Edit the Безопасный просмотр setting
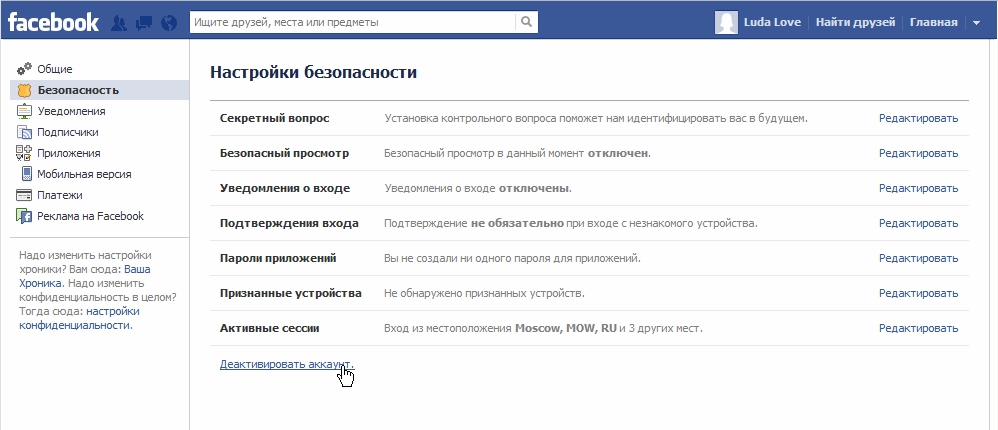 918,153
